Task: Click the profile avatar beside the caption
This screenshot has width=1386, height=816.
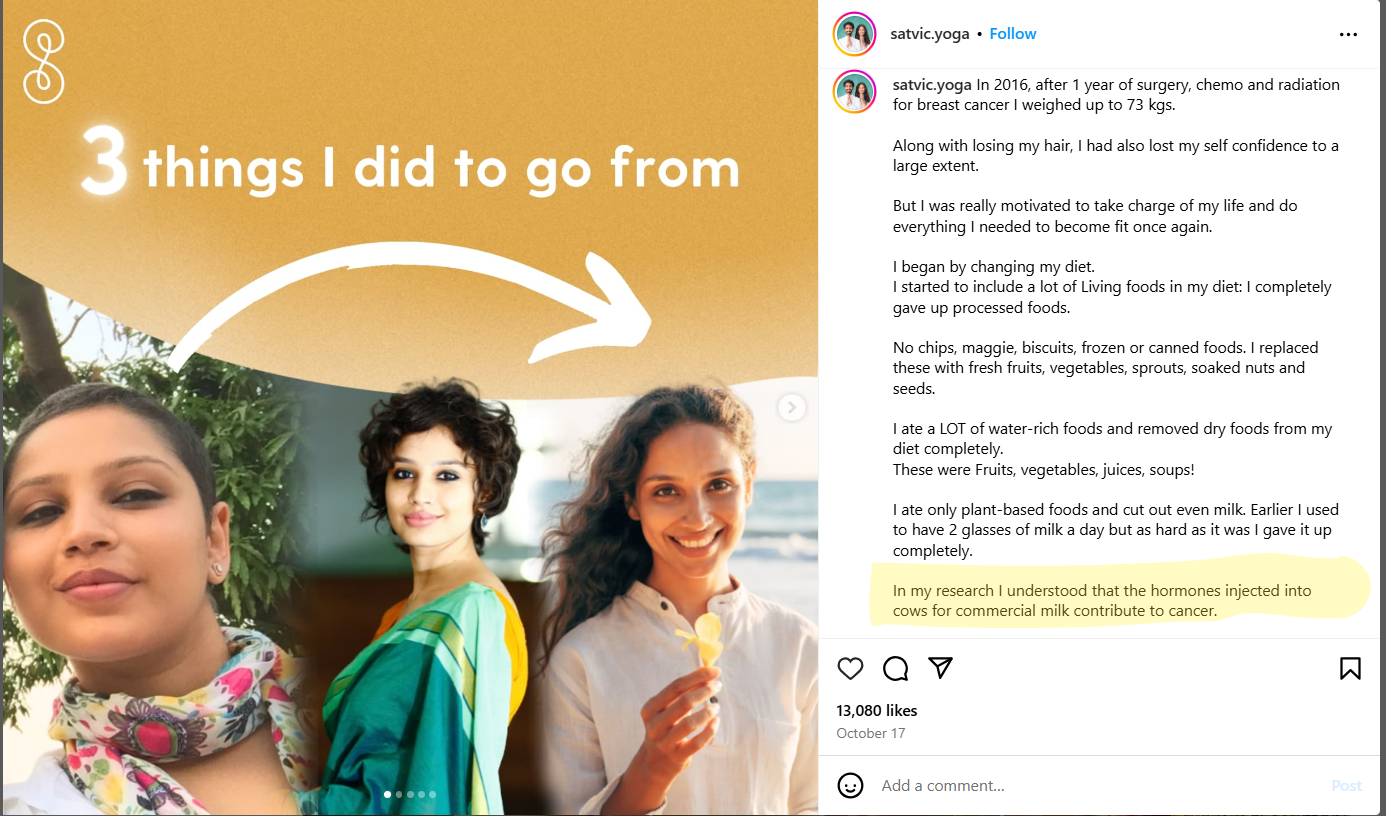Action: pyautogui.click(x=854, y=92)
